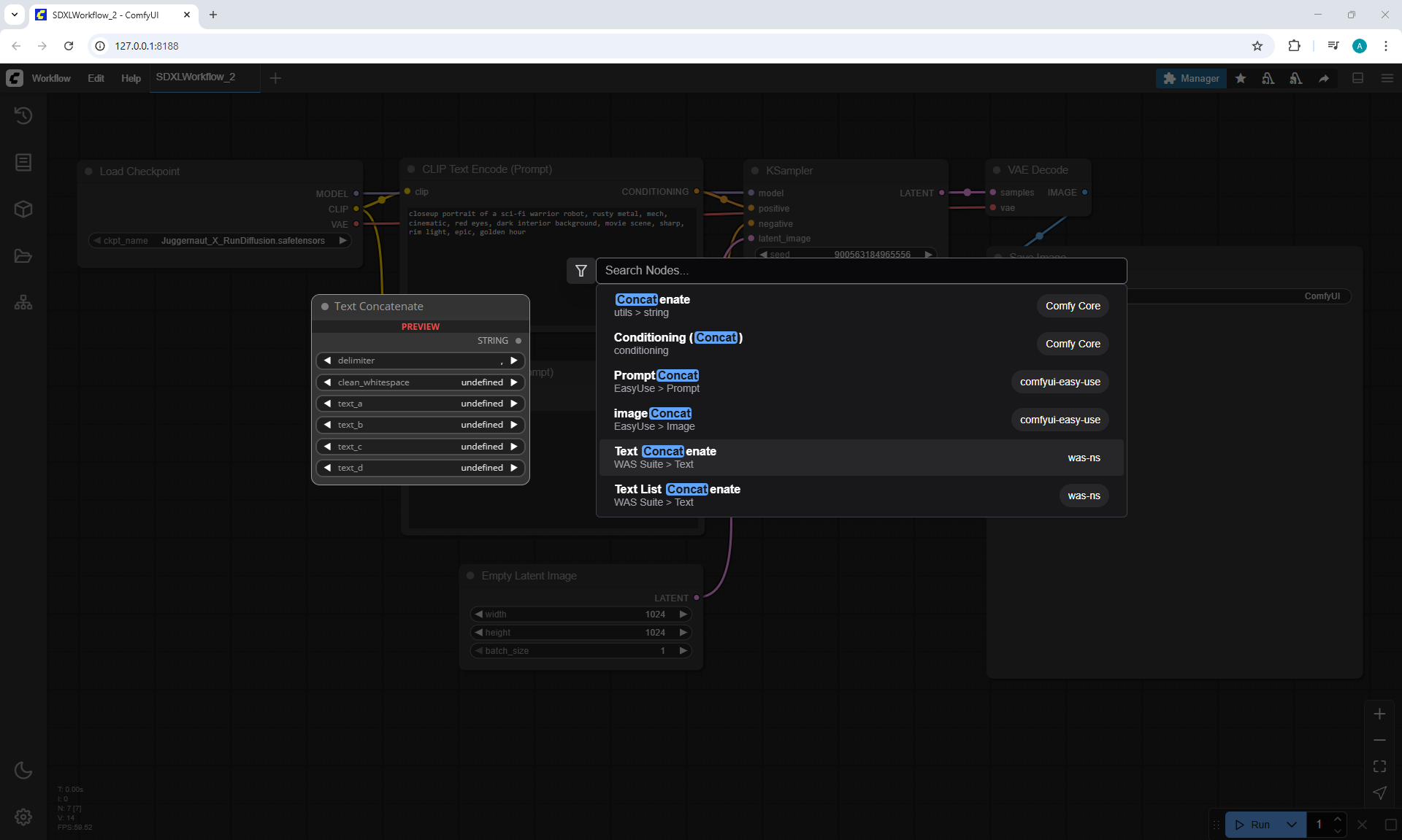Image resolution: width=1402 pixels, height=840 pixels.
Task: Open the Workflow menu
Action: [51, 78]
